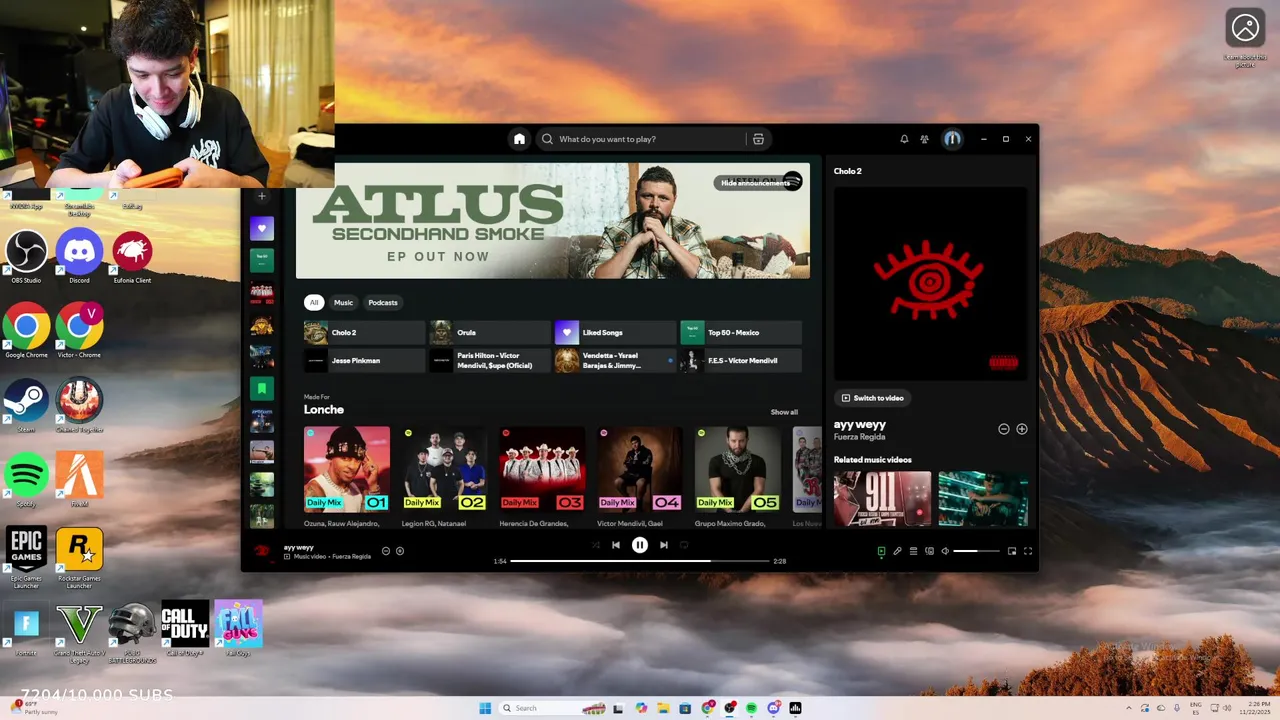Screen dimensions: 1280x720
Task: Open Rockstar Games Launcher desktop shortcut
Action: coord(79,556)
